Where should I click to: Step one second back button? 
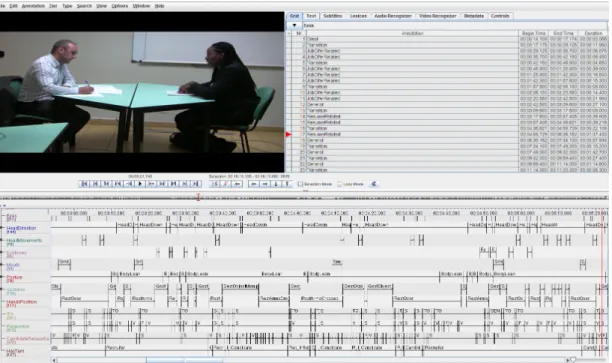[x=106, y=184]
